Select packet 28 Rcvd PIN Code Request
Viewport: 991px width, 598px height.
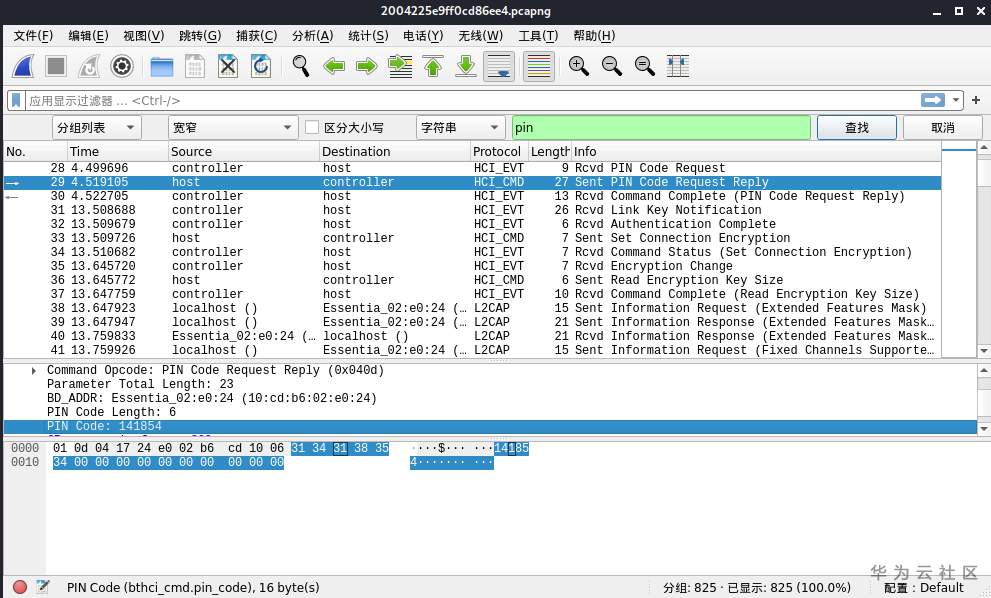(472, 168)
